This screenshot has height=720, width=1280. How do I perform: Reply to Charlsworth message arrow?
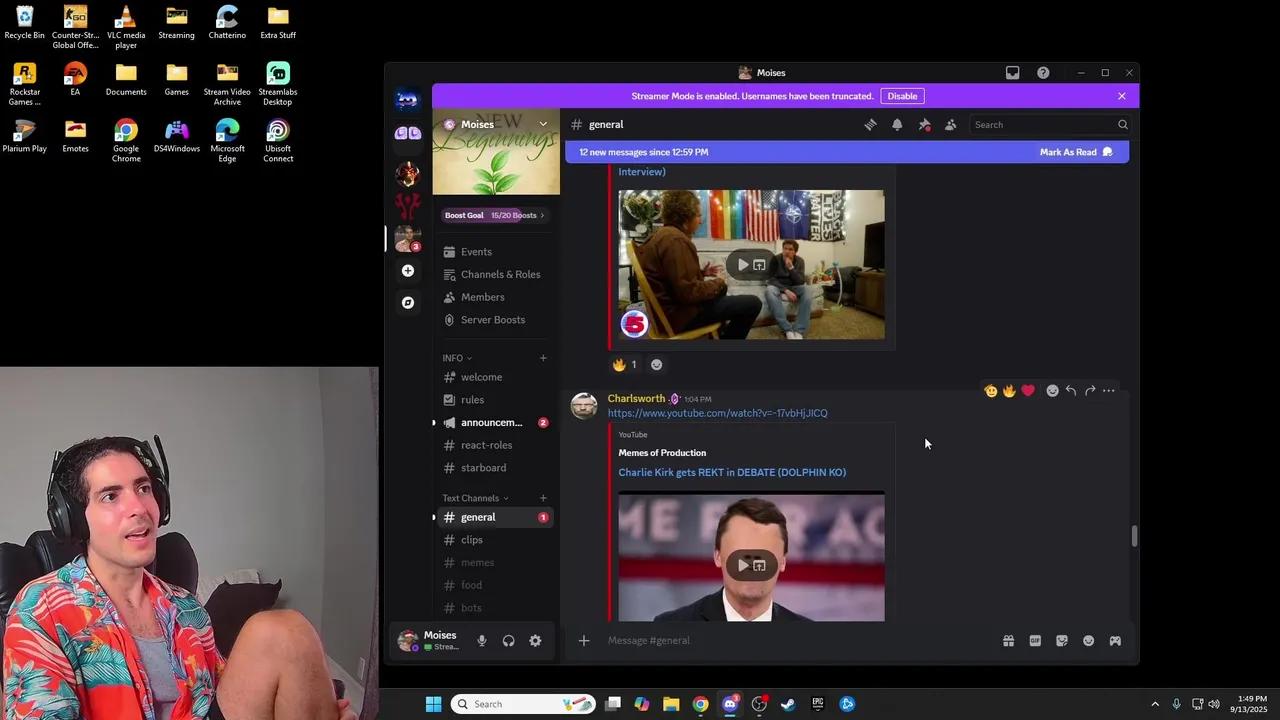1071,391
